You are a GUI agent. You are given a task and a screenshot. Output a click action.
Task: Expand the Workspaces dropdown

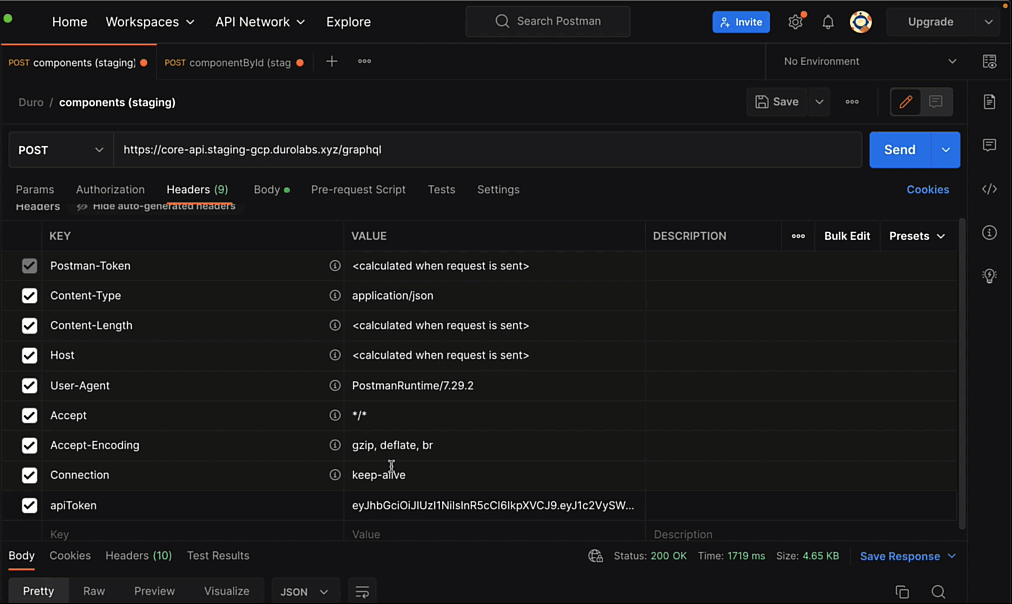[x=150, y=22]
